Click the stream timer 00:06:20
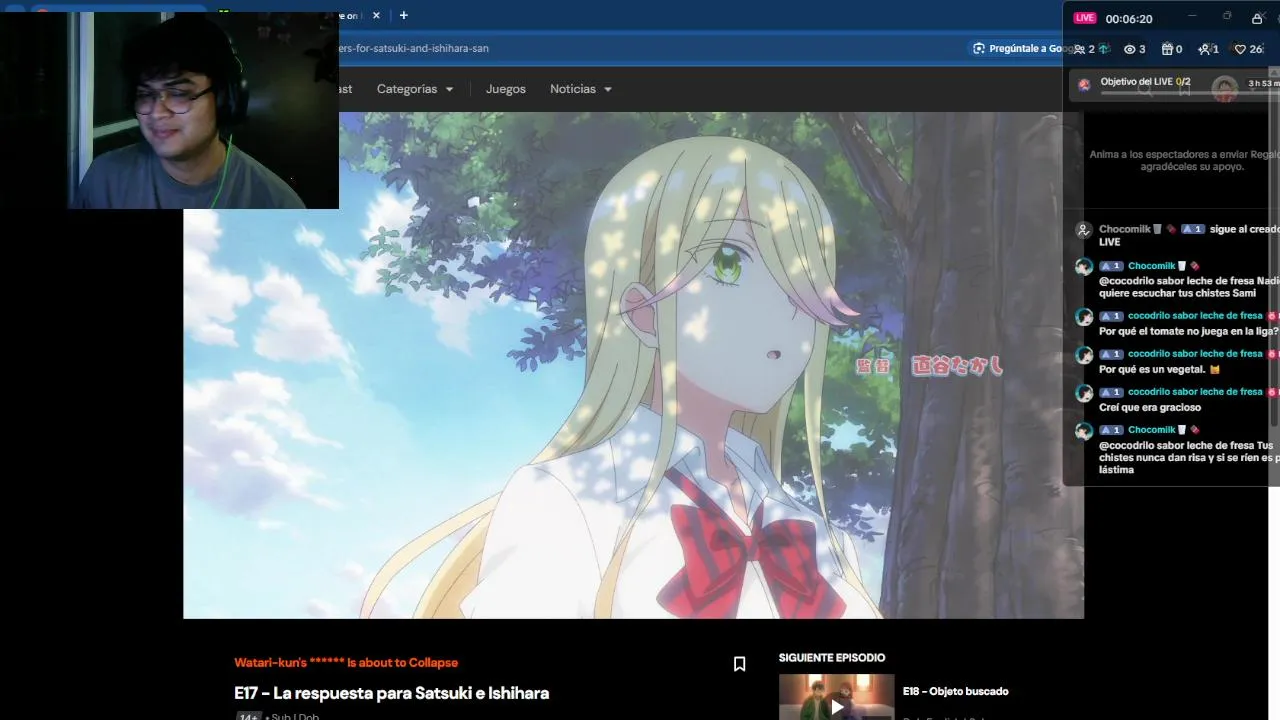Viewport: 1280px width, 720px height. pos(1129,19)
